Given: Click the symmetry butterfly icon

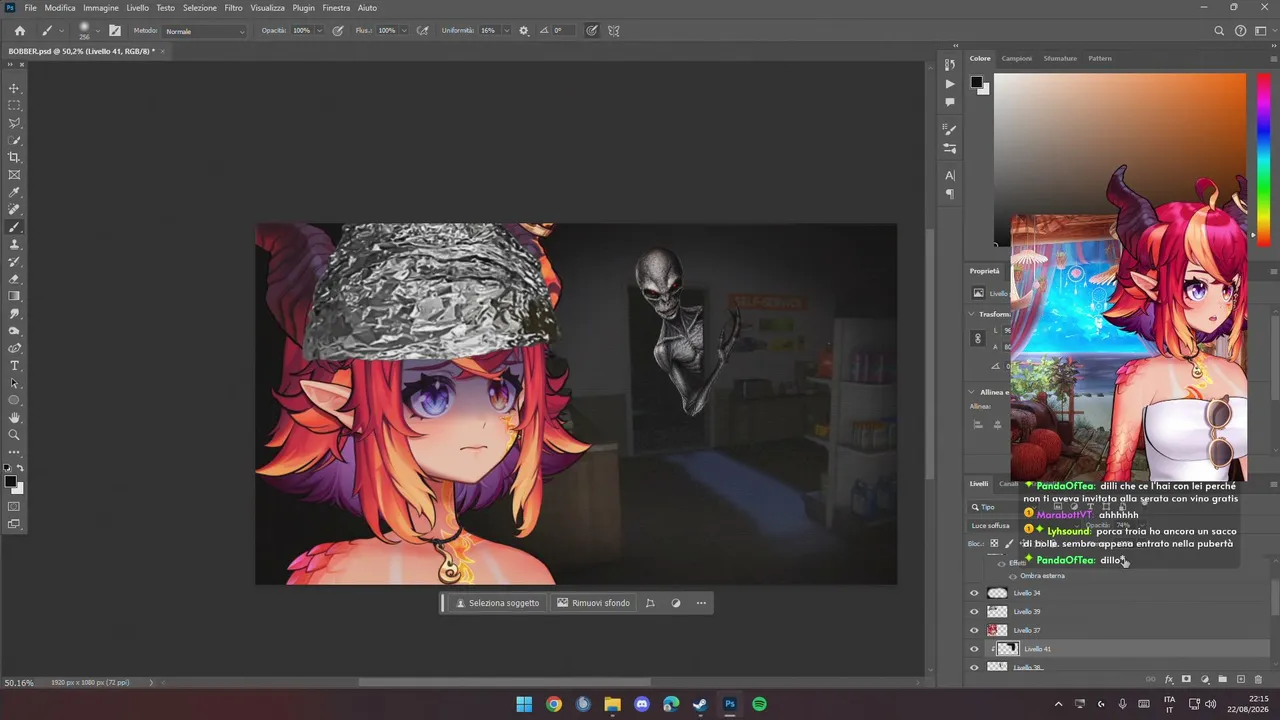Looking at the screenshot, I should 613,31.
